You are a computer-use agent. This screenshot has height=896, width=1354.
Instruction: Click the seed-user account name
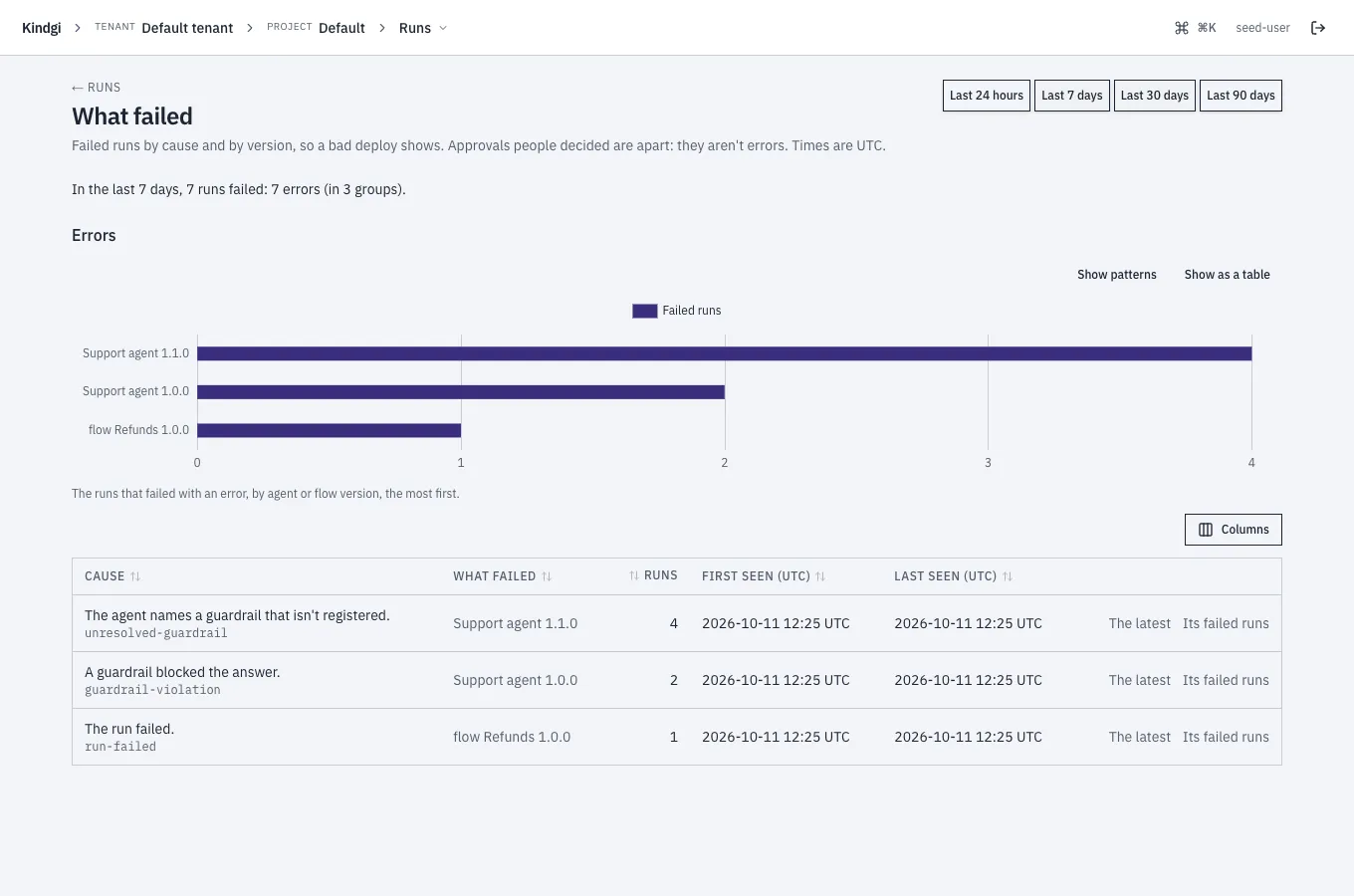[x=1262, y=28]
